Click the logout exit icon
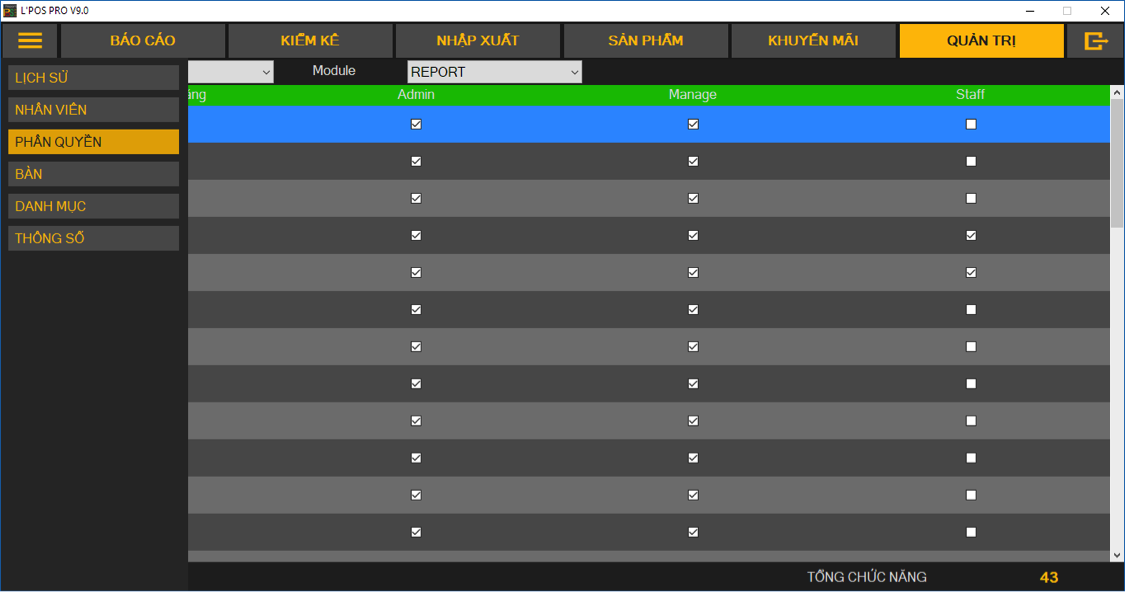This screenshot has width=1125, height=592. [x=1096, y=41]
